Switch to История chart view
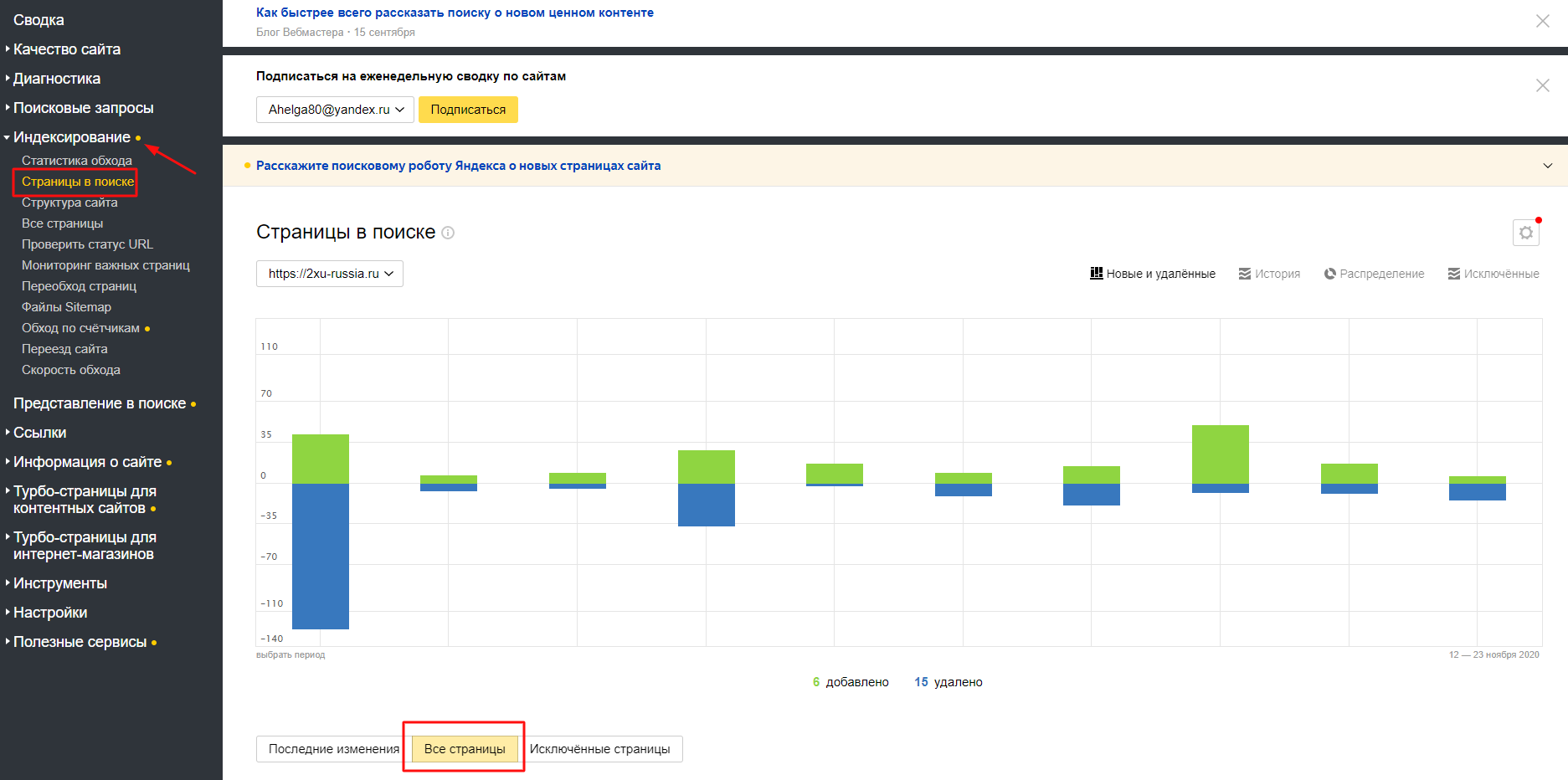This screenshot has height=780, width=1568. [1269, 274]
